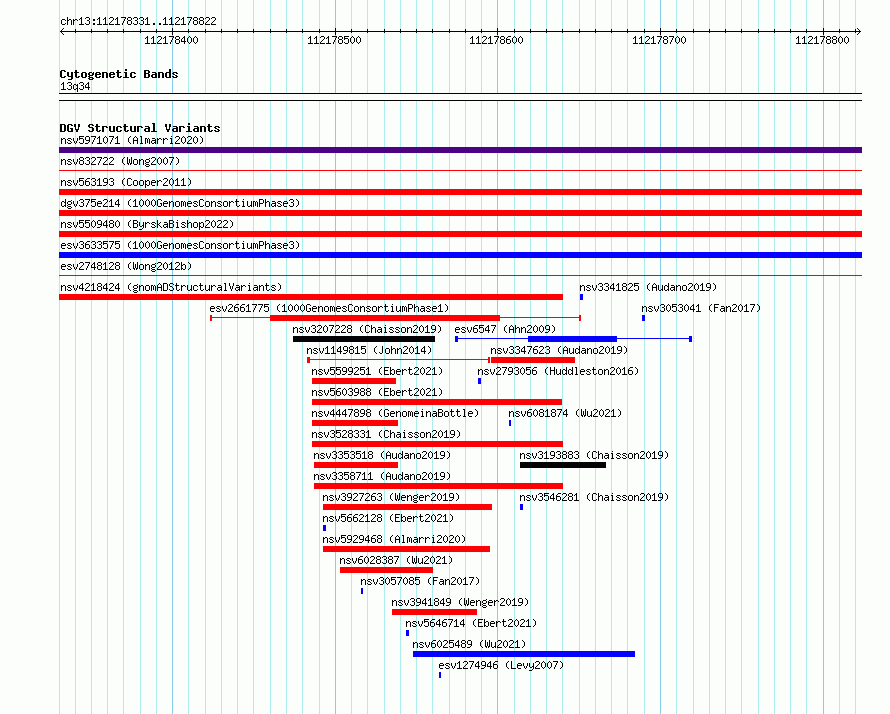
Task: Open esv6547 (Ahn2009) label
Action: point(505,329)
